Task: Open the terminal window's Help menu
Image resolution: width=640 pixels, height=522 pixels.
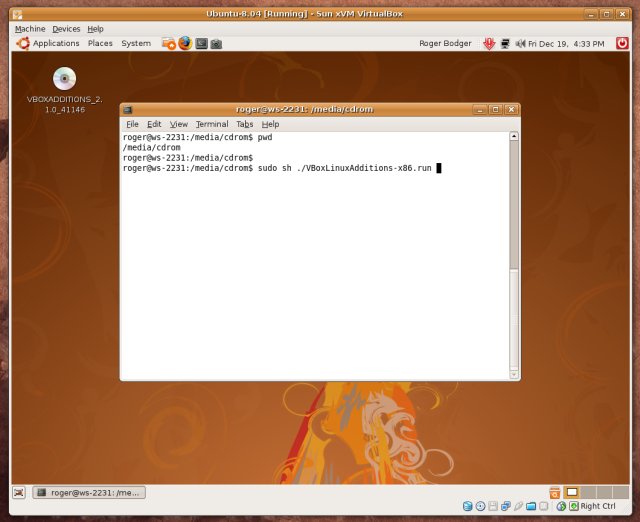Action: click(270, 124)
